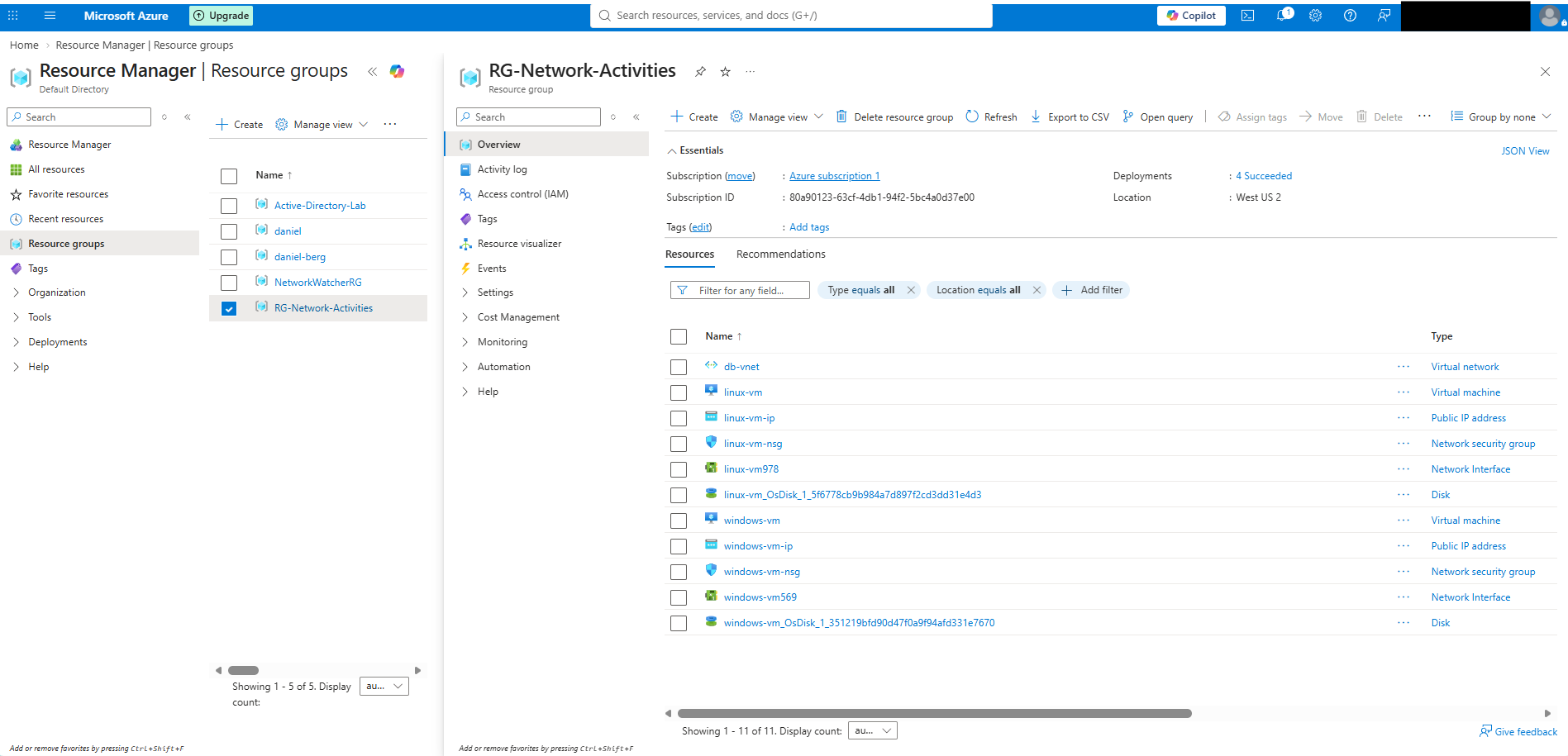Check the Active-Directory-Lab resource group
This screenshot has height=756, width=1568.
(229, 206)
